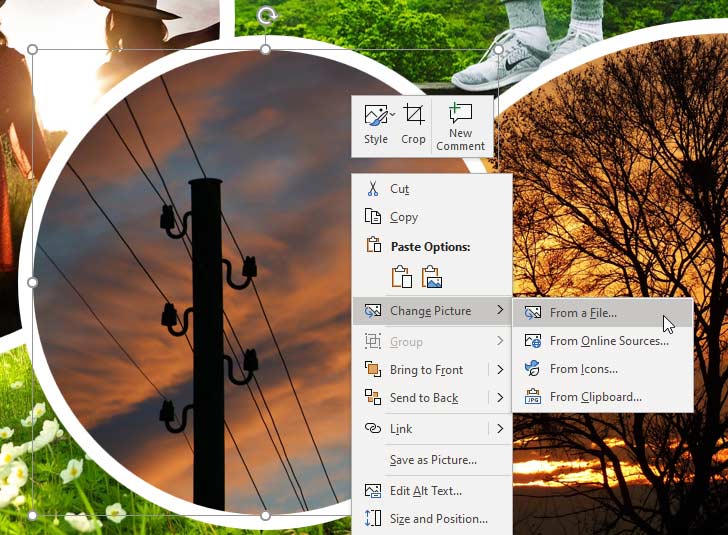Expand the Bring to Front submenu arrow
This screenshot has width=728, height=535.
[500, 370]
